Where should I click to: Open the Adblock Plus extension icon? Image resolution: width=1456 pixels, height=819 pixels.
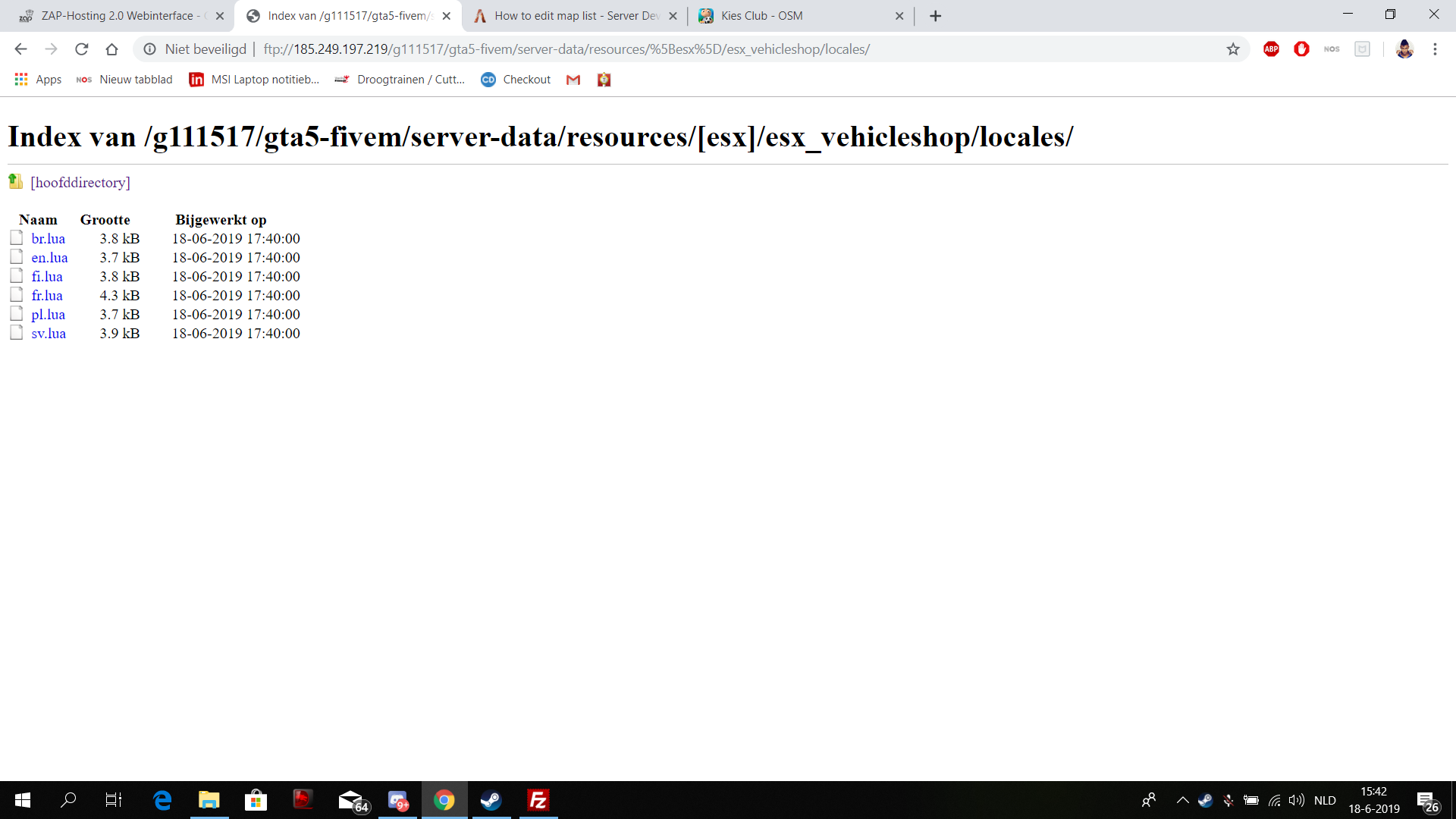click(1271, 49)
